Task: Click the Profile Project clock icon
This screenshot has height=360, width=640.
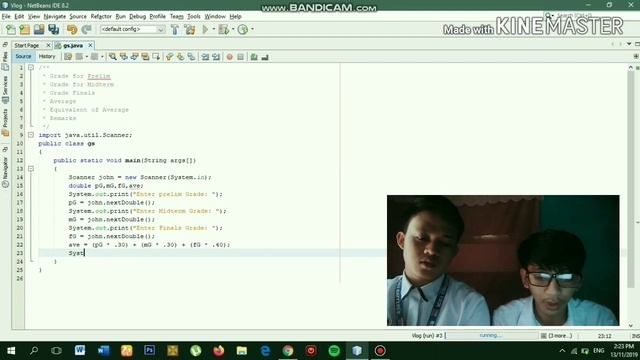Action: click(243, 29)
